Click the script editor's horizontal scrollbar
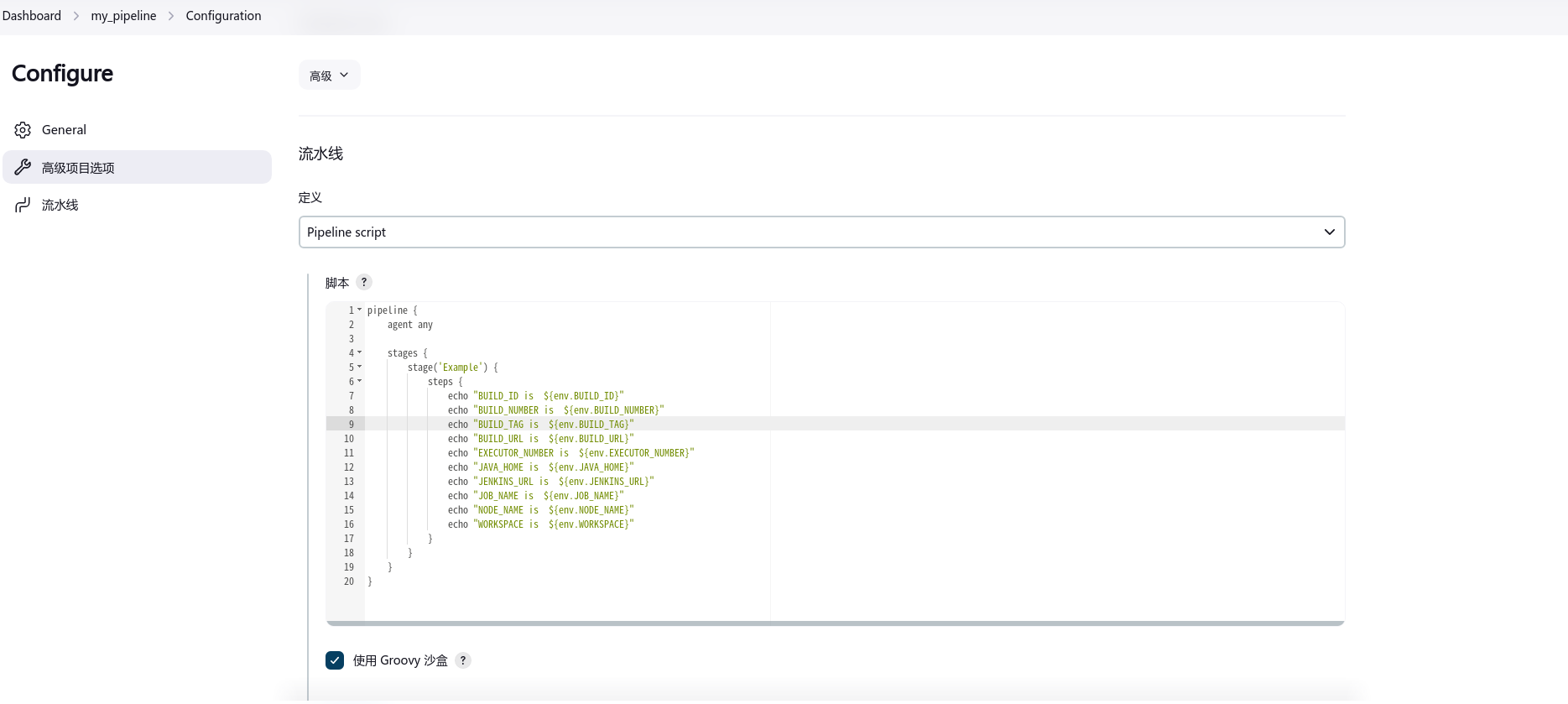This screenshot has height=704, width=1568. tap(835, 623)
